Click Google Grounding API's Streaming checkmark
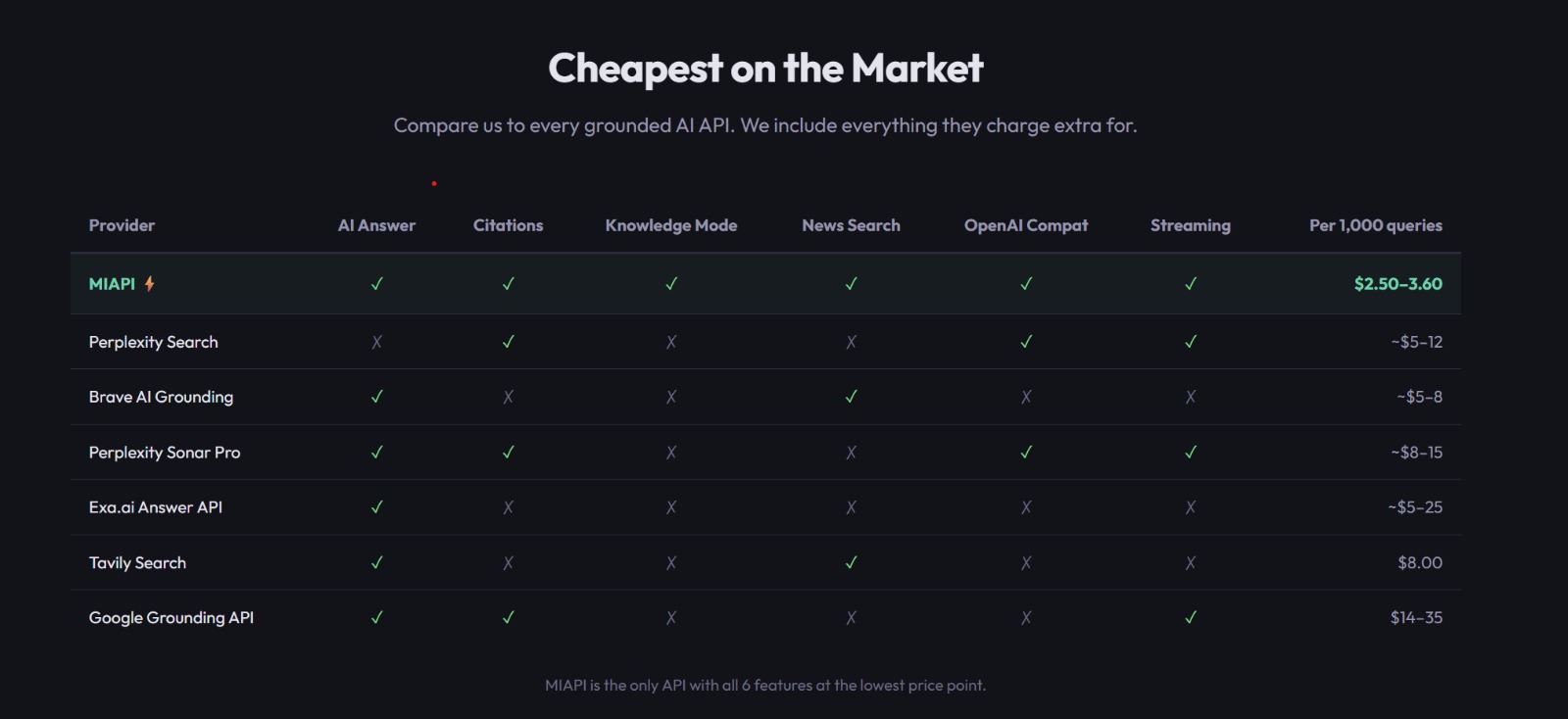The width and height of the screenshot is (1568, 719). tap(1190, 618)
